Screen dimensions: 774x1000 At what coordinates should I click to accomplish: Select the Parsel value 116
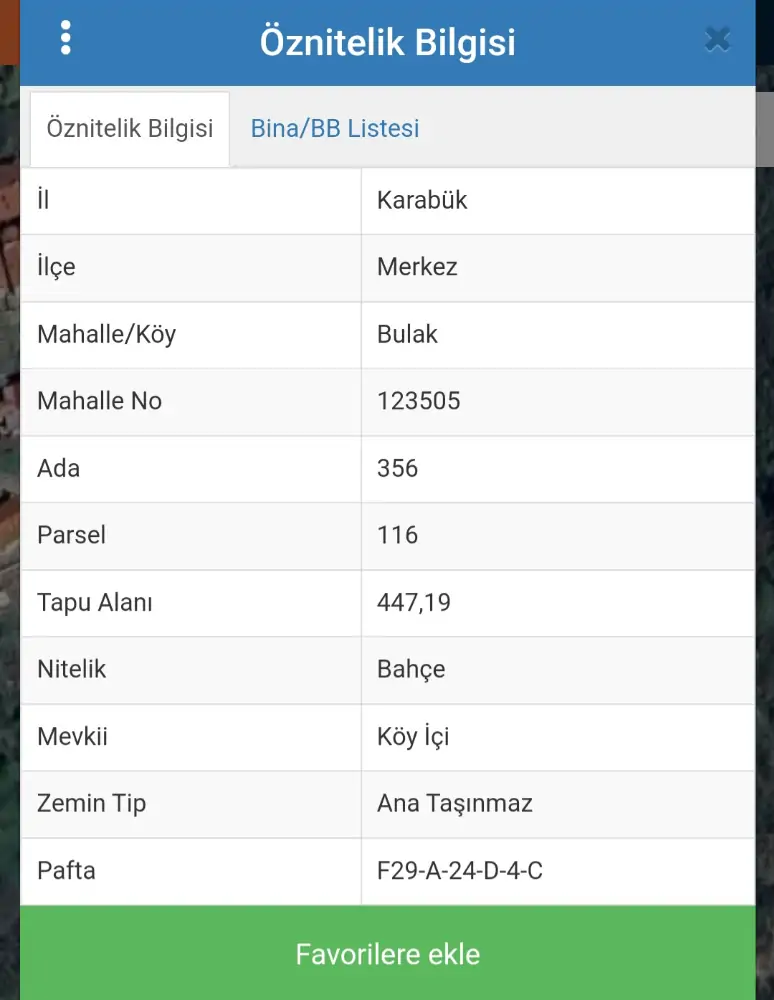click(x=397, y=535)
